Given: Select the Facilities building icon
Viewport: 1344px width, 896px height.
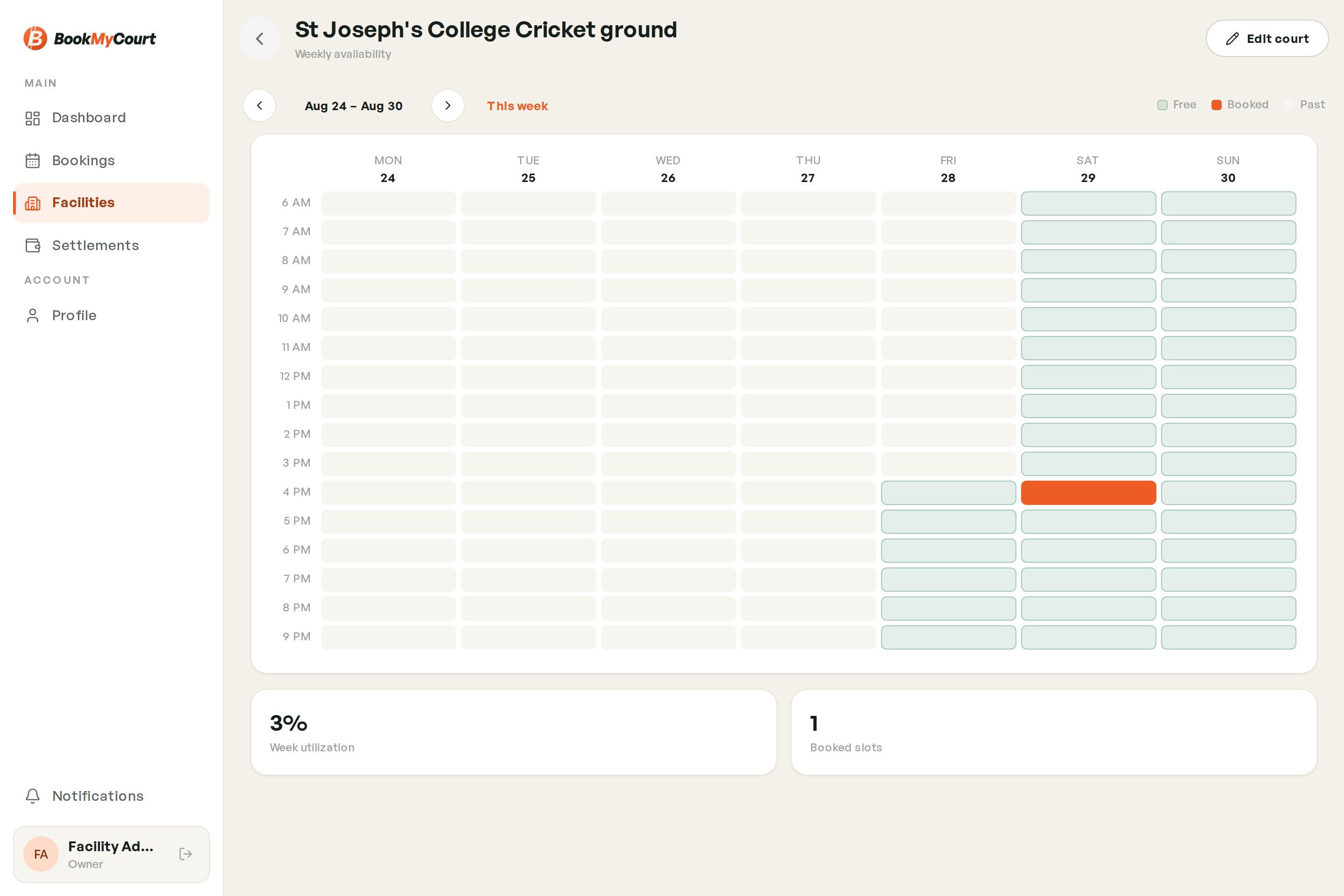Looking at the screenshot, I should [x=33, y=203].
